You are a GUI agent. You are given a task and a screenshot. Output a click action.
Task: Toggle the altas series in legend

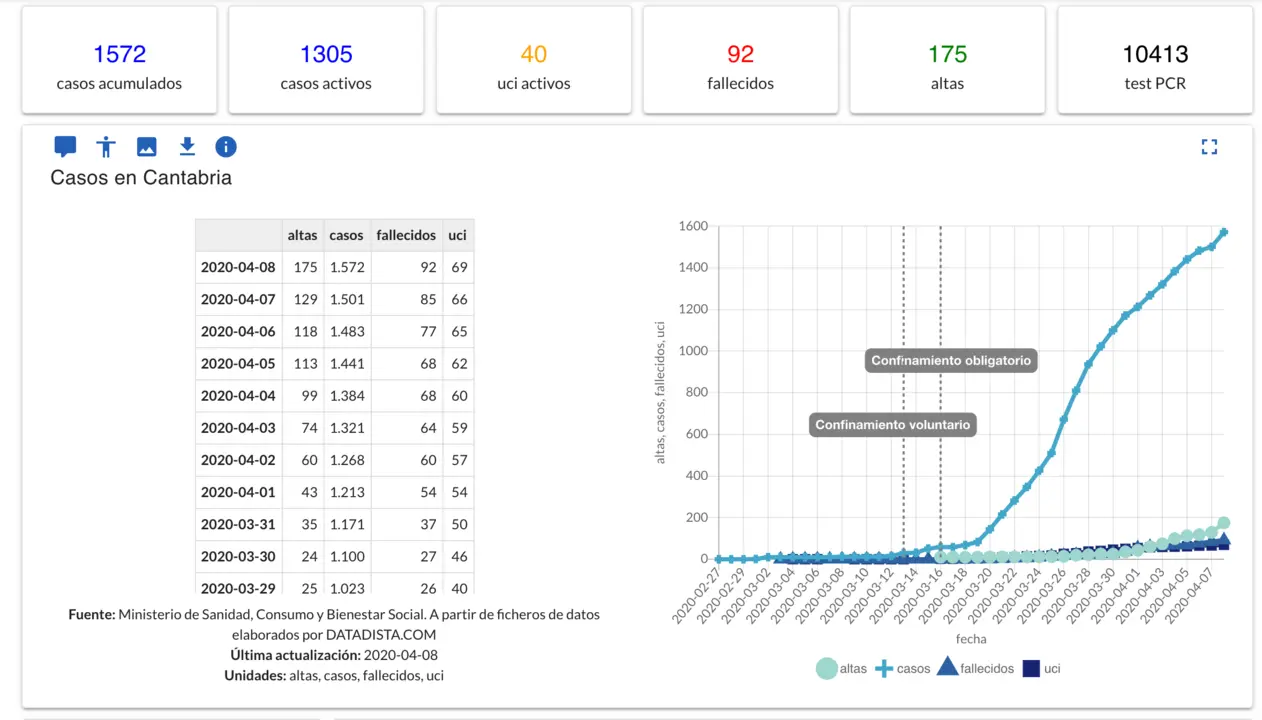coord(841,668)
